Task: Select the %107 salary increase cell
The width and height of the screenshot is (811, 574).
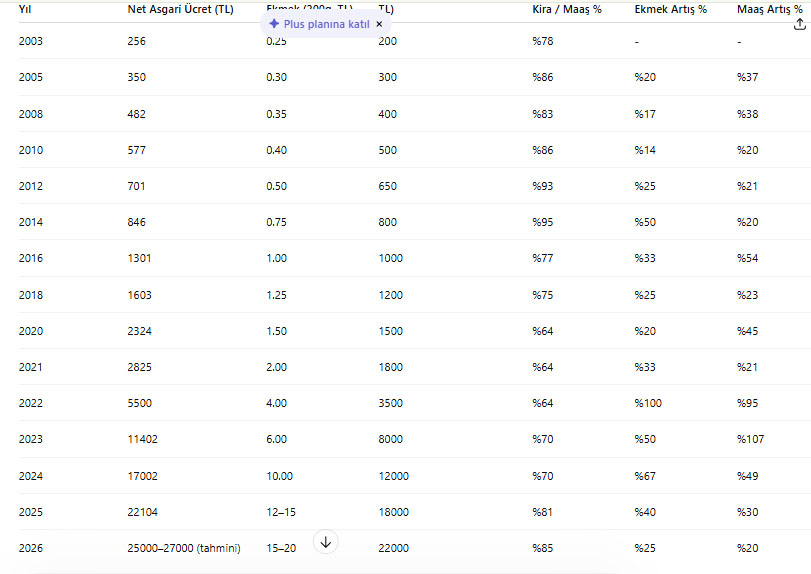Action: tap(751, 439)
